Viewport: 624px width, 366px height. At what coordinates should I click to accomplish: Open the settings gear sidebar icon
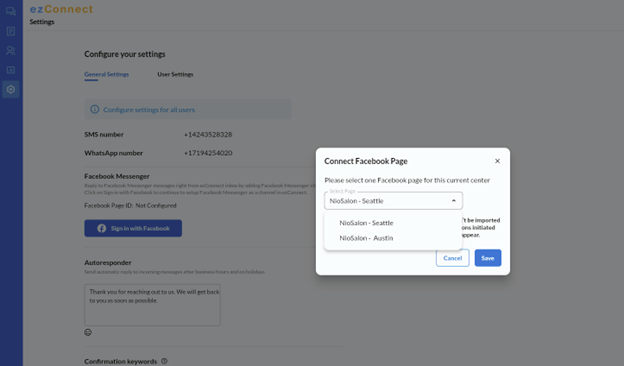click(11, 90)
